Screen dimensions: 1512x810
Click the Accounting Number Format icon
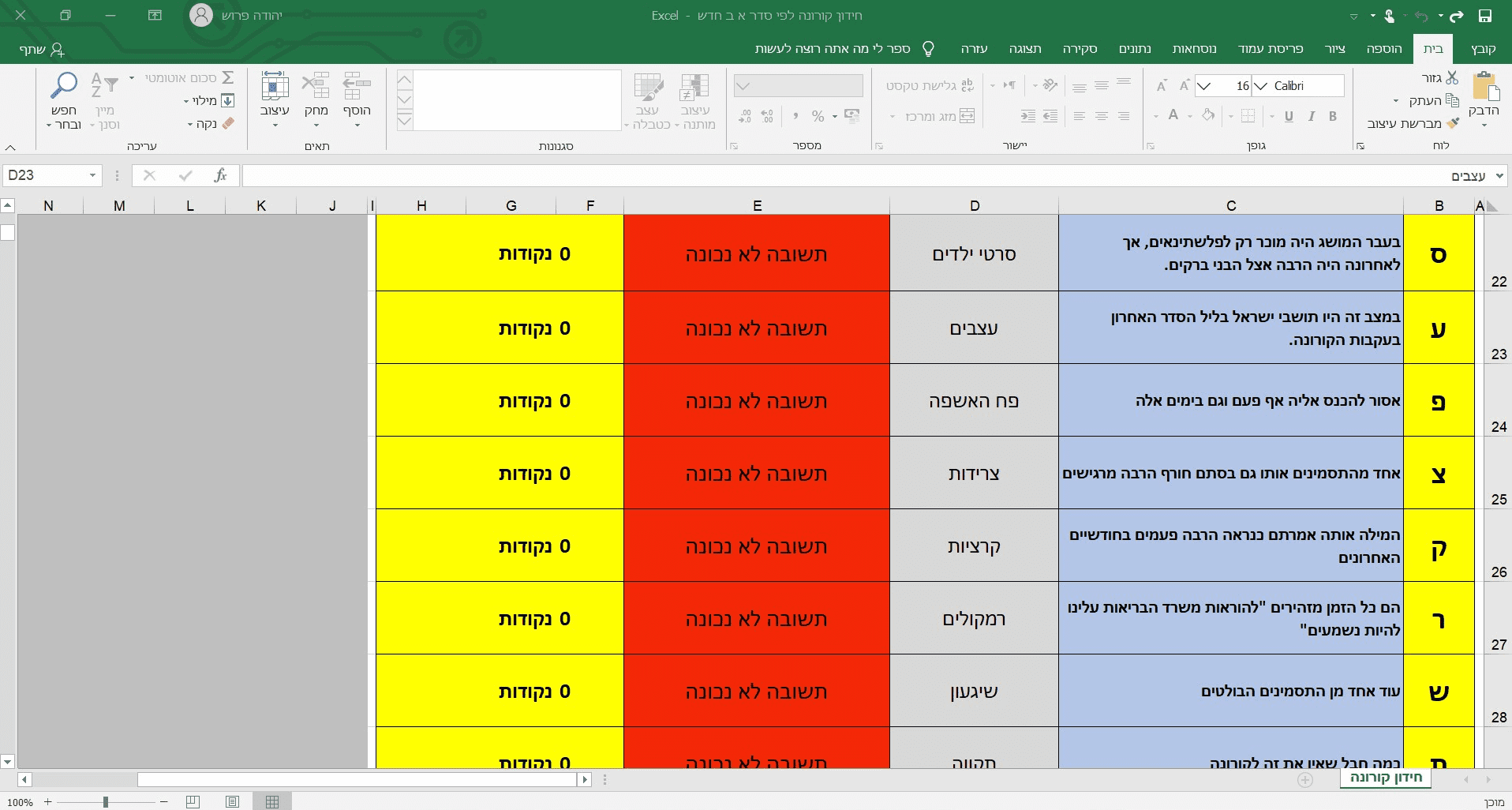[851, 116]
